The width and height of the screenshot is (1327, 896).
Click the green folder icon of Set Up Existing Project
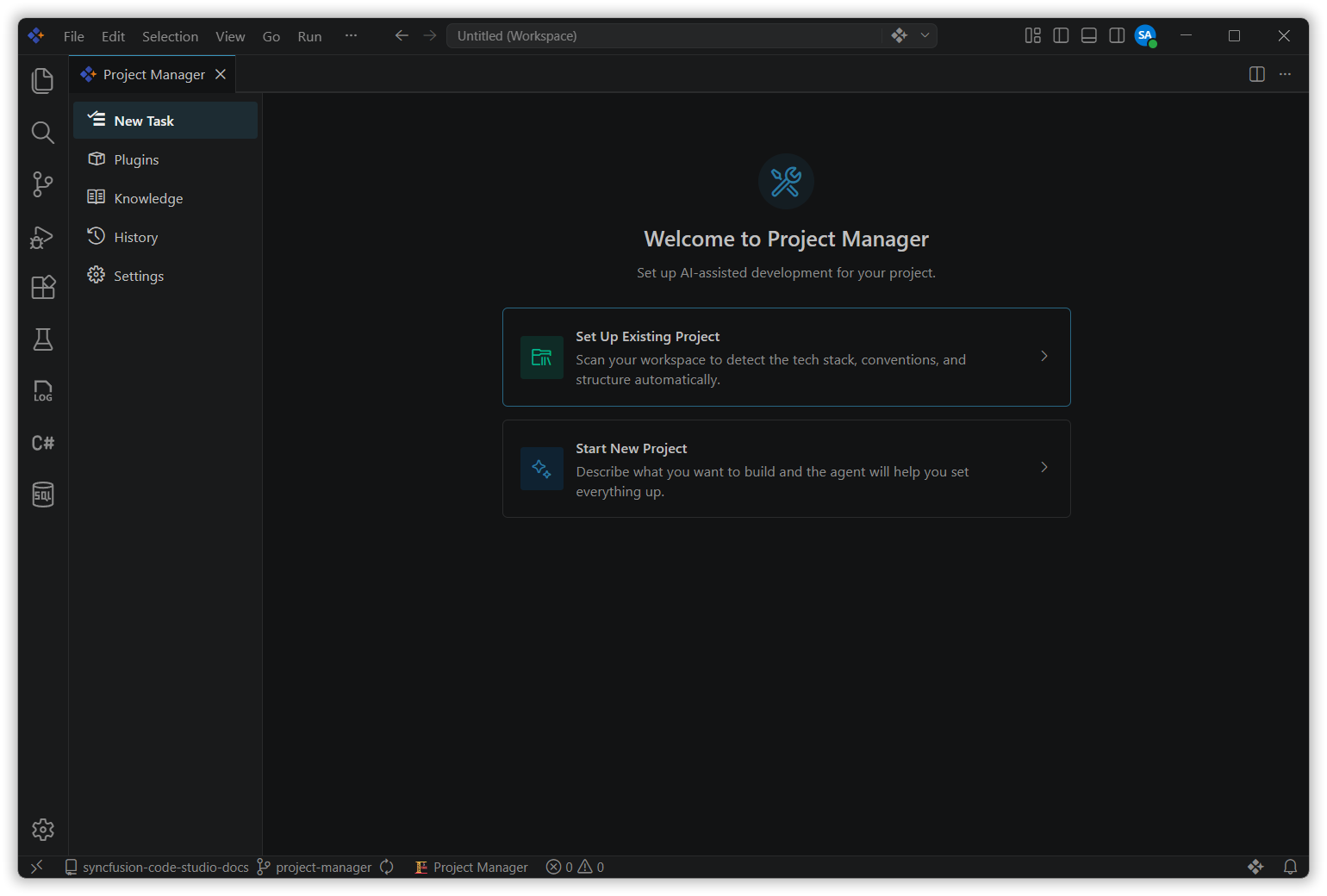541,358
